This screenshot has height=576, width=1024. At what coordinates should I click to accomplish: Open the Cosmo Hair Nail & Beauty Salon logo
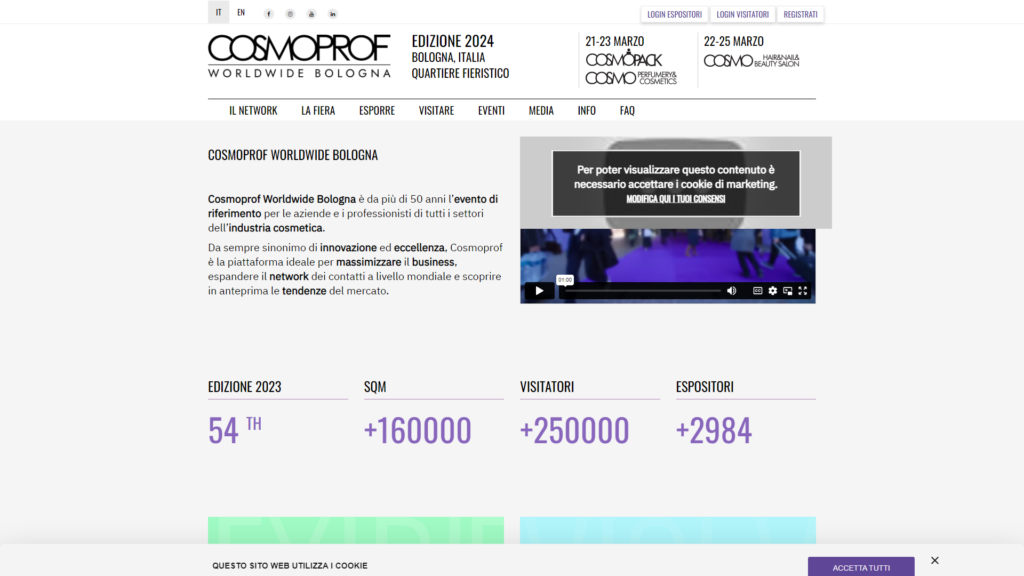point(752,61)
